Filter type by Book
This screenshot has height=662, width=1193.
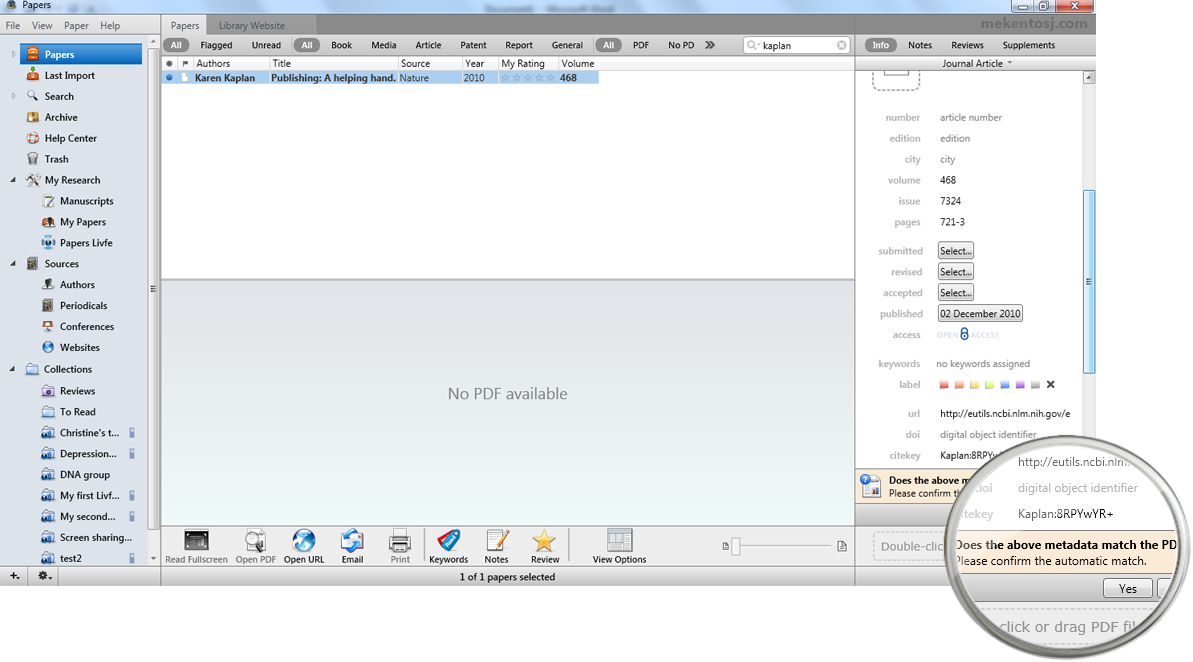[x=342, y=45]
